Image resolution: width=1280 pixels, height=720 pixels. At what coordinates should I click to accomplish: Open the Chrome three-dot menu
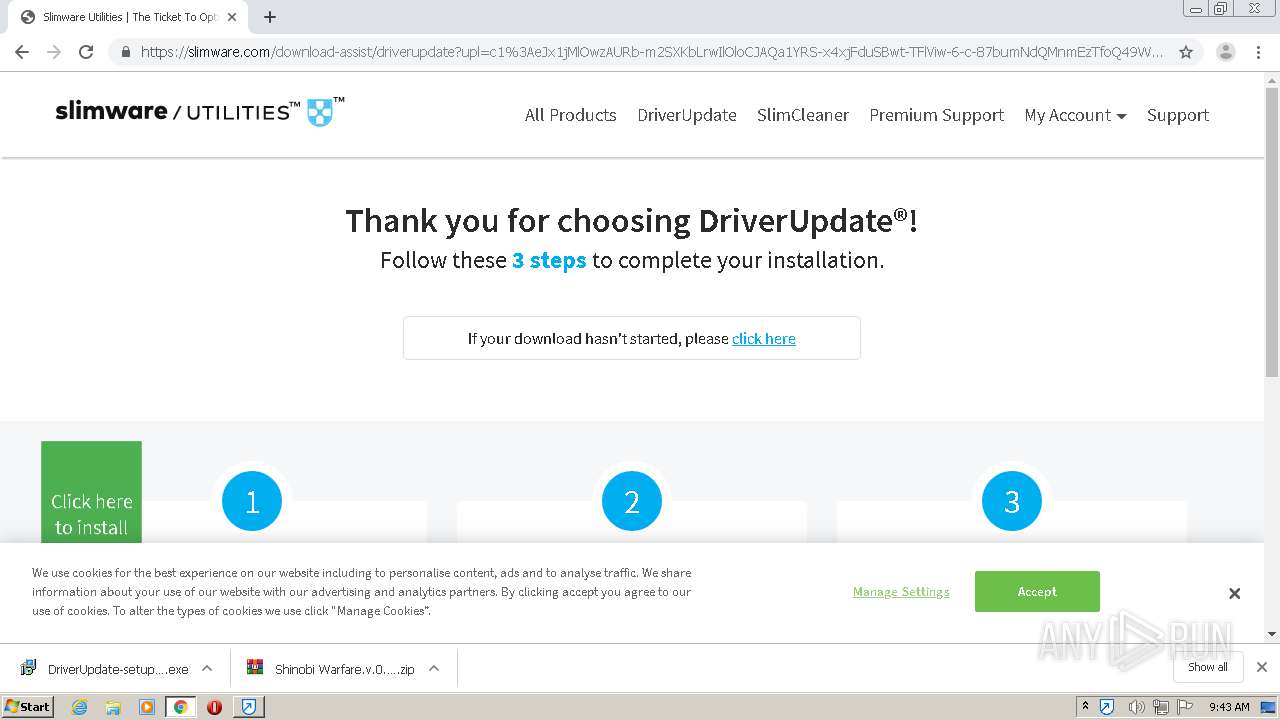(1258, 52)
